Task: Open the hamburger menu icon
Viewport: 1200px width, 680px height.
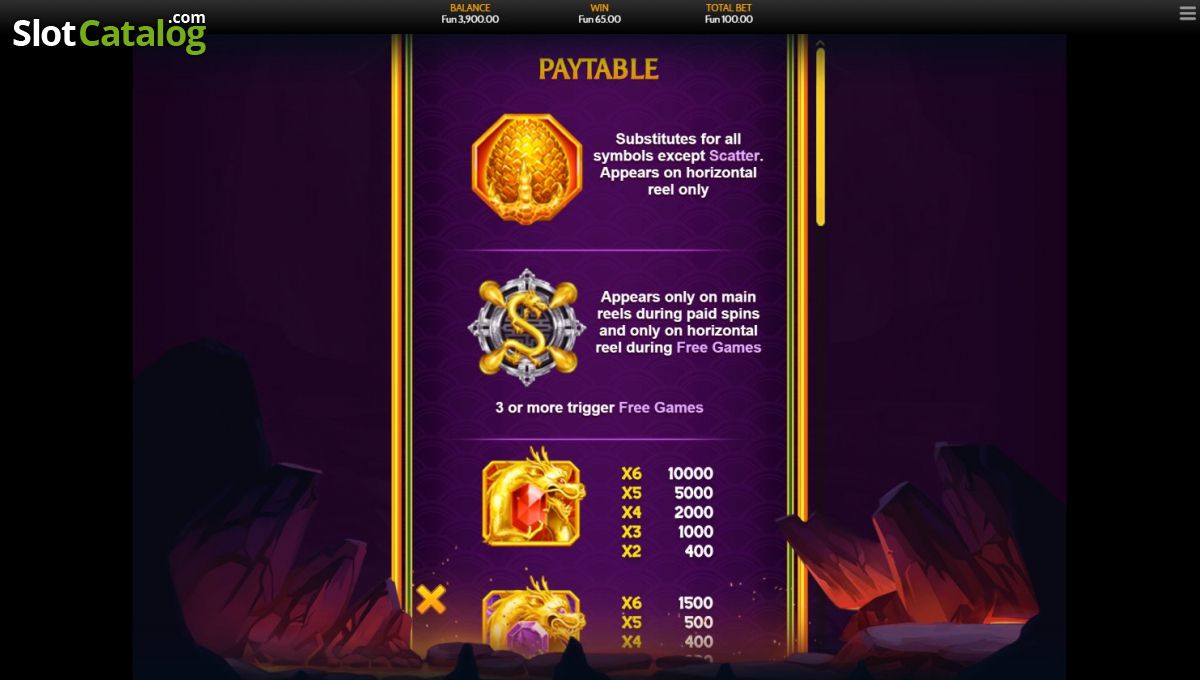Action: coord(1187,13)
